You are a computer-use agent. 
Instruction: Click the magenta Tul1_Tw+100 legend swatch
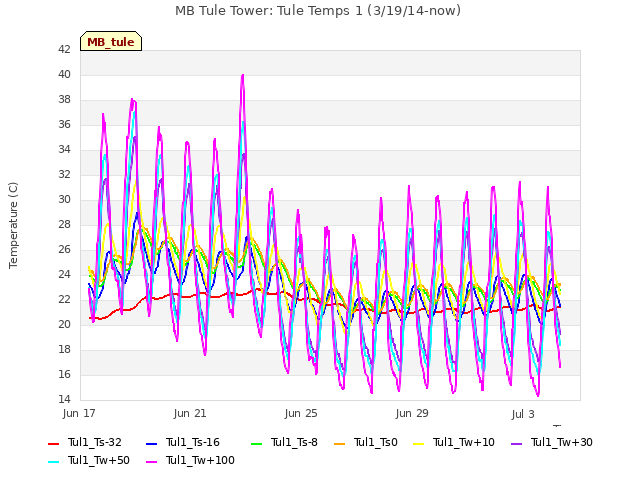[151, 461]
